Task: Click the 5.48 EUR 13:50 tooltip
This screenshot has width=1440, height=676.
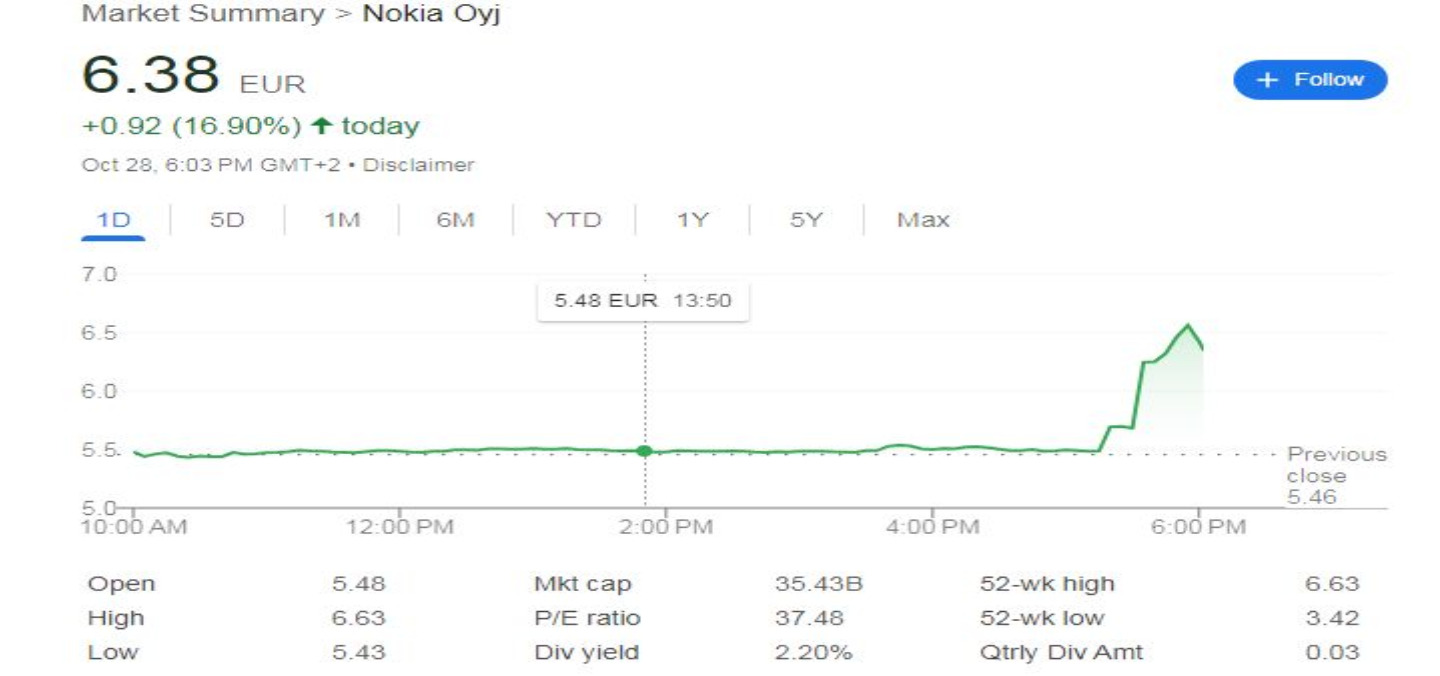Action: coord(643,300)
